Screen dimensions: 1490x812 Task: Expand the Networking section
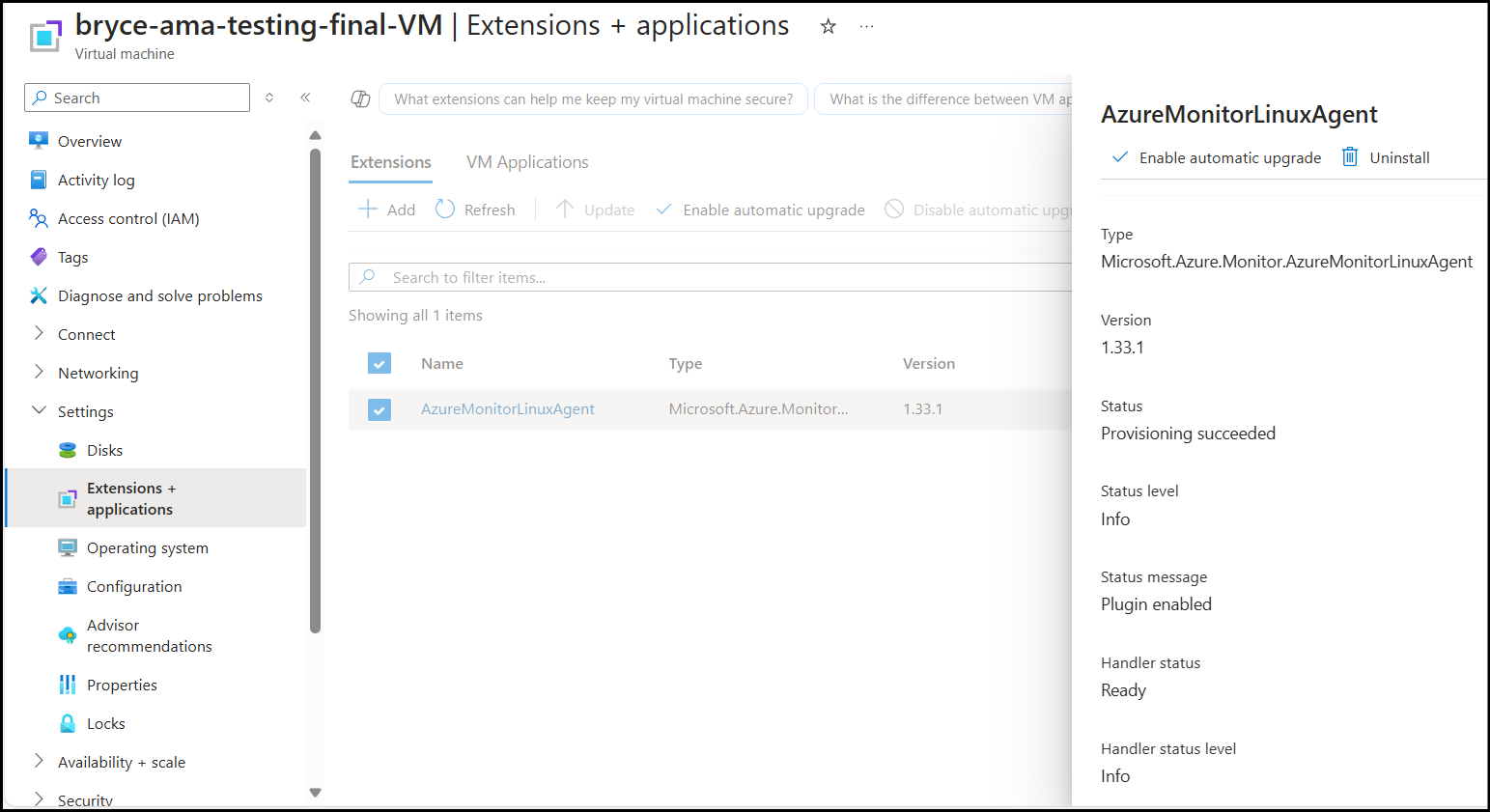tap(39, 372)
